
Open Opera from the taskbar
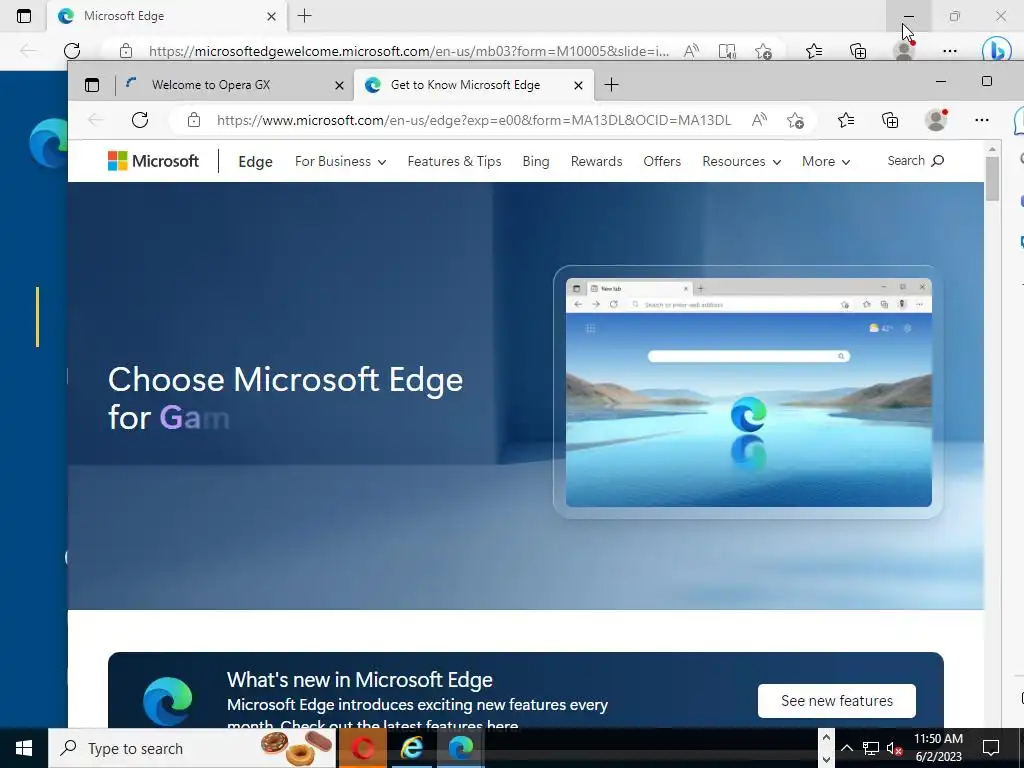[x=362, y=748]
